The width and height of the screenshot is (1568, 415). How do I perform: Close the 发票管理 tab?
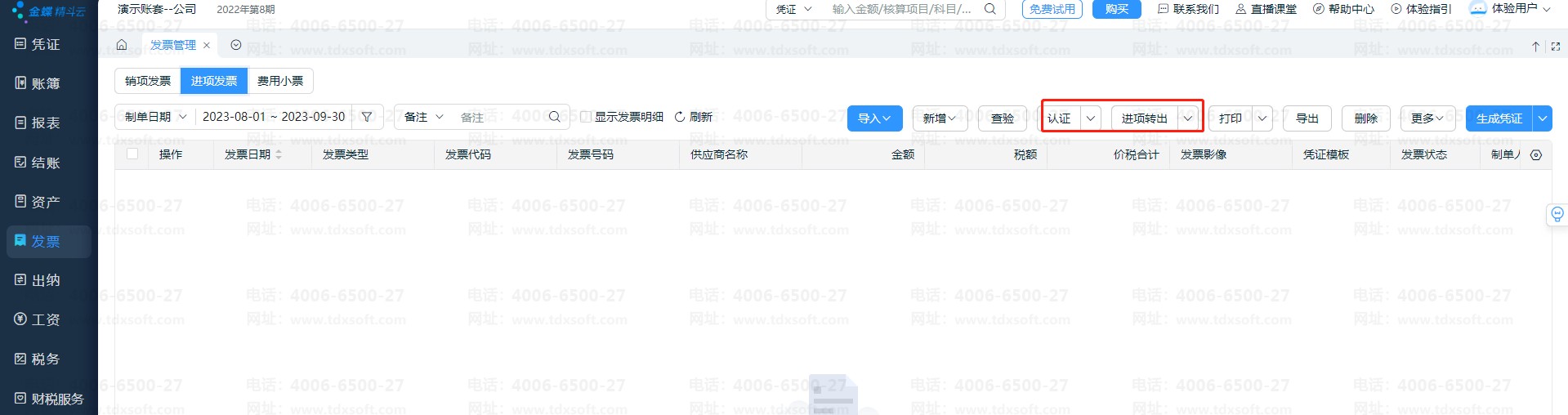(207, 46)
